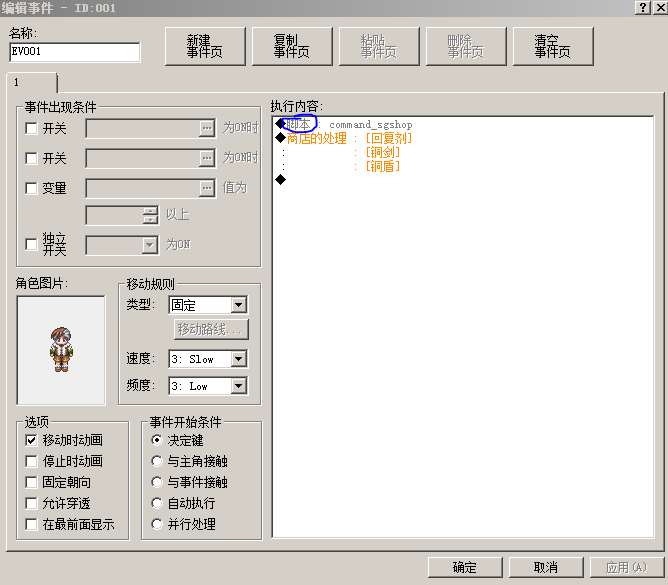Enable the 变量 condition checkbox
Image resolution: width=668 pixels, height=585 pixels.
[x=32, y=188]
